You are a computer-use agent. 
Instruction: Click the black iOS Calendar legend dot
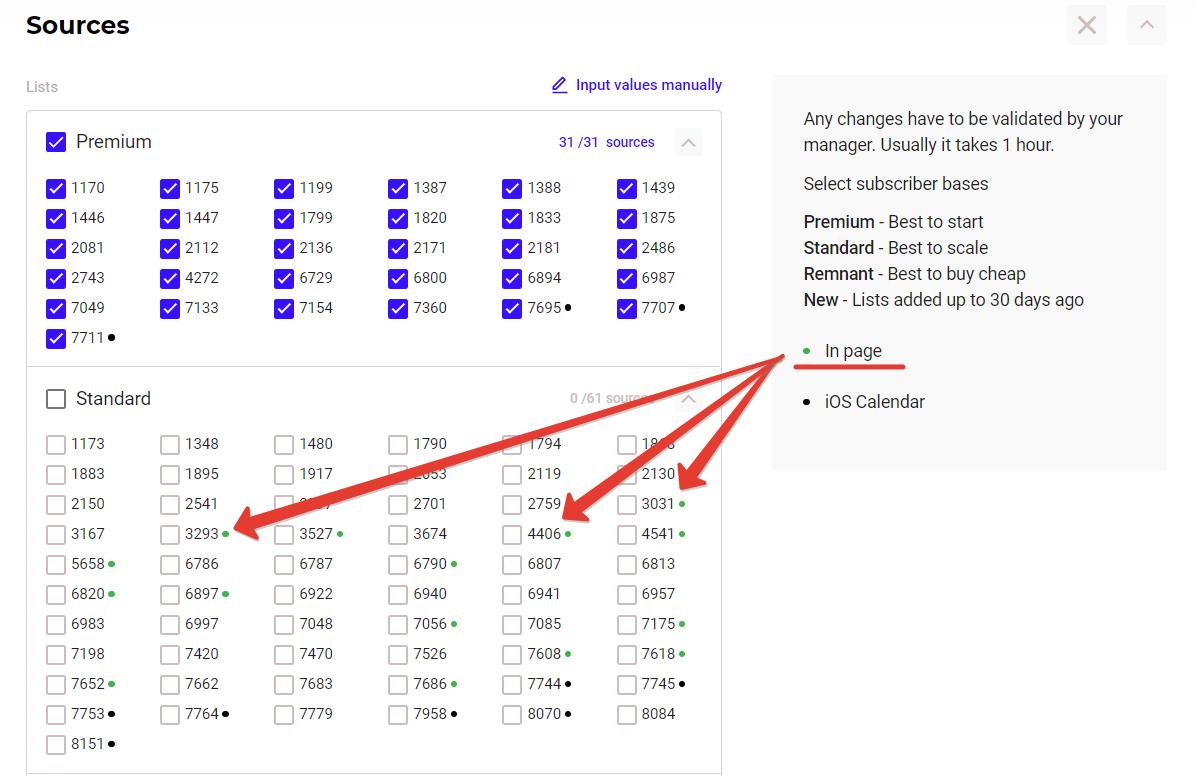(x=807, y=402)
